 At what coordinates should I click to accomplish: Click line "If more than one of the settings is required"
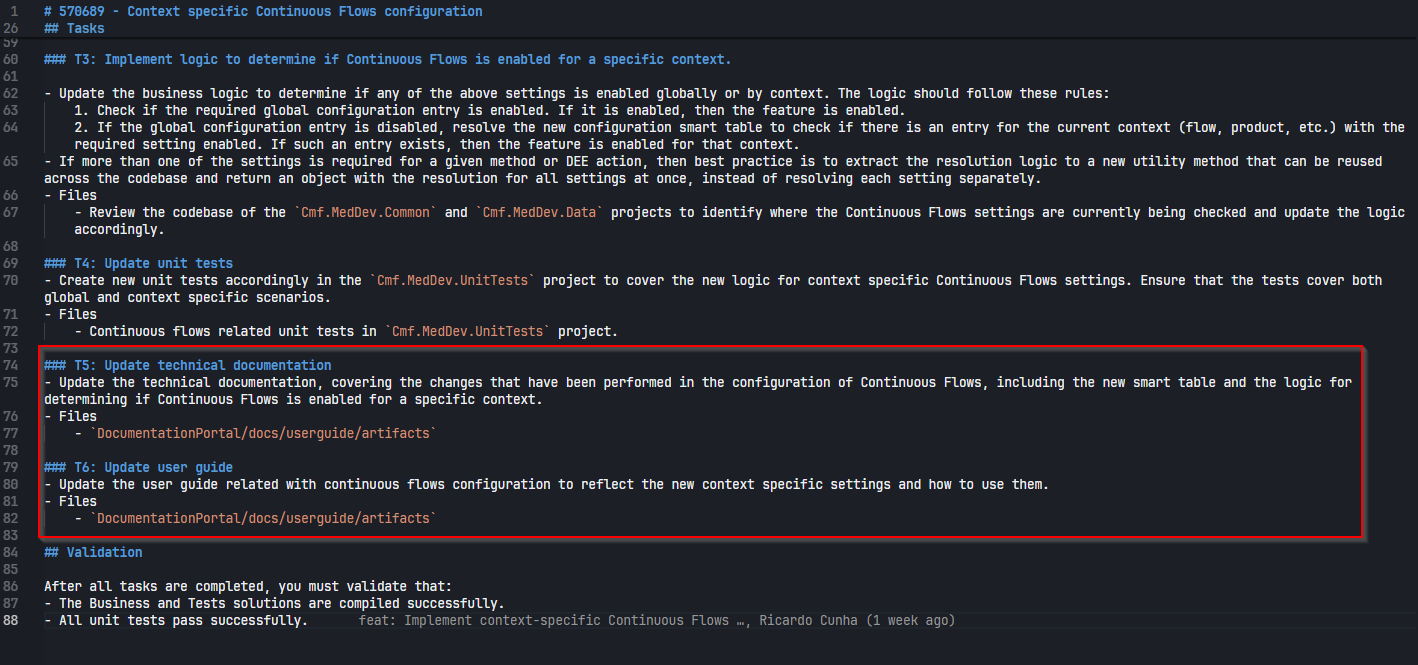713,169
